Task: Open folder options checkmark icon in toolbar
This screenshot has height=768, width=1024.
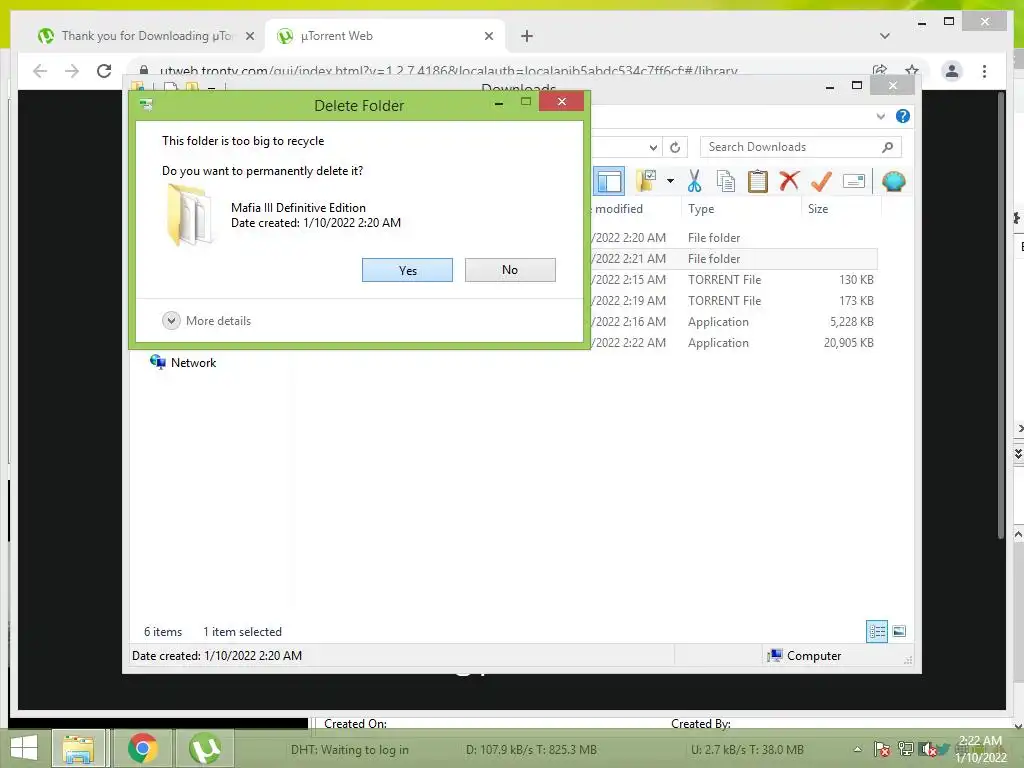Action: click(646, 181)
